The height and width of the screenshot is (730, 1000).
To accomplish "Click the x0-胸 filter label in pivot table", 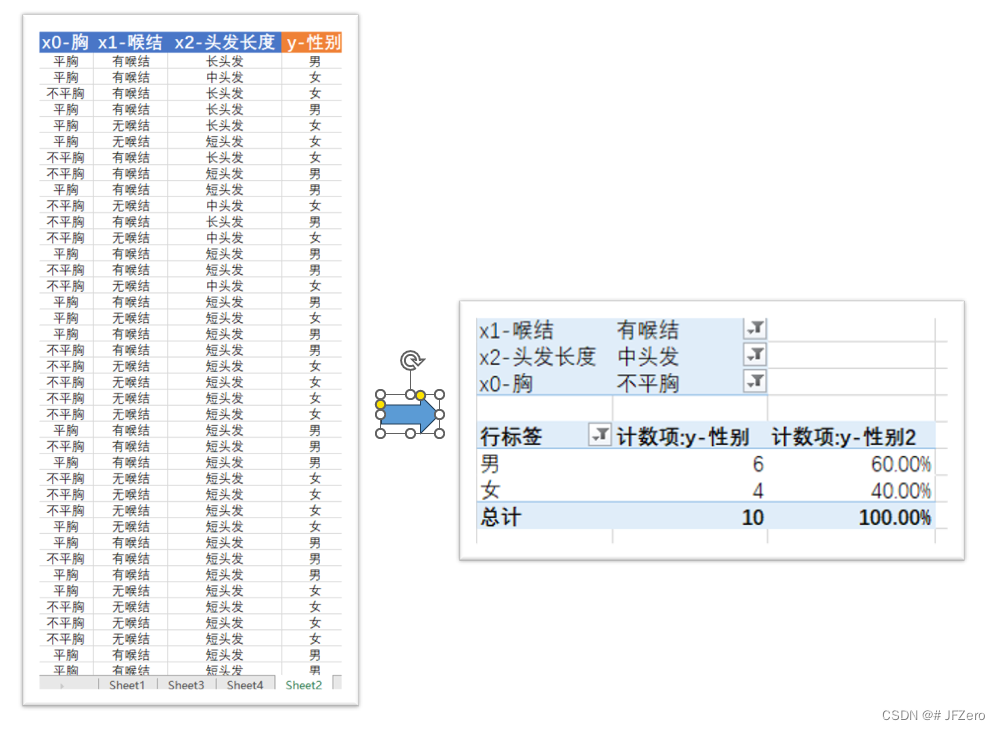I will [x=506, y=384].
